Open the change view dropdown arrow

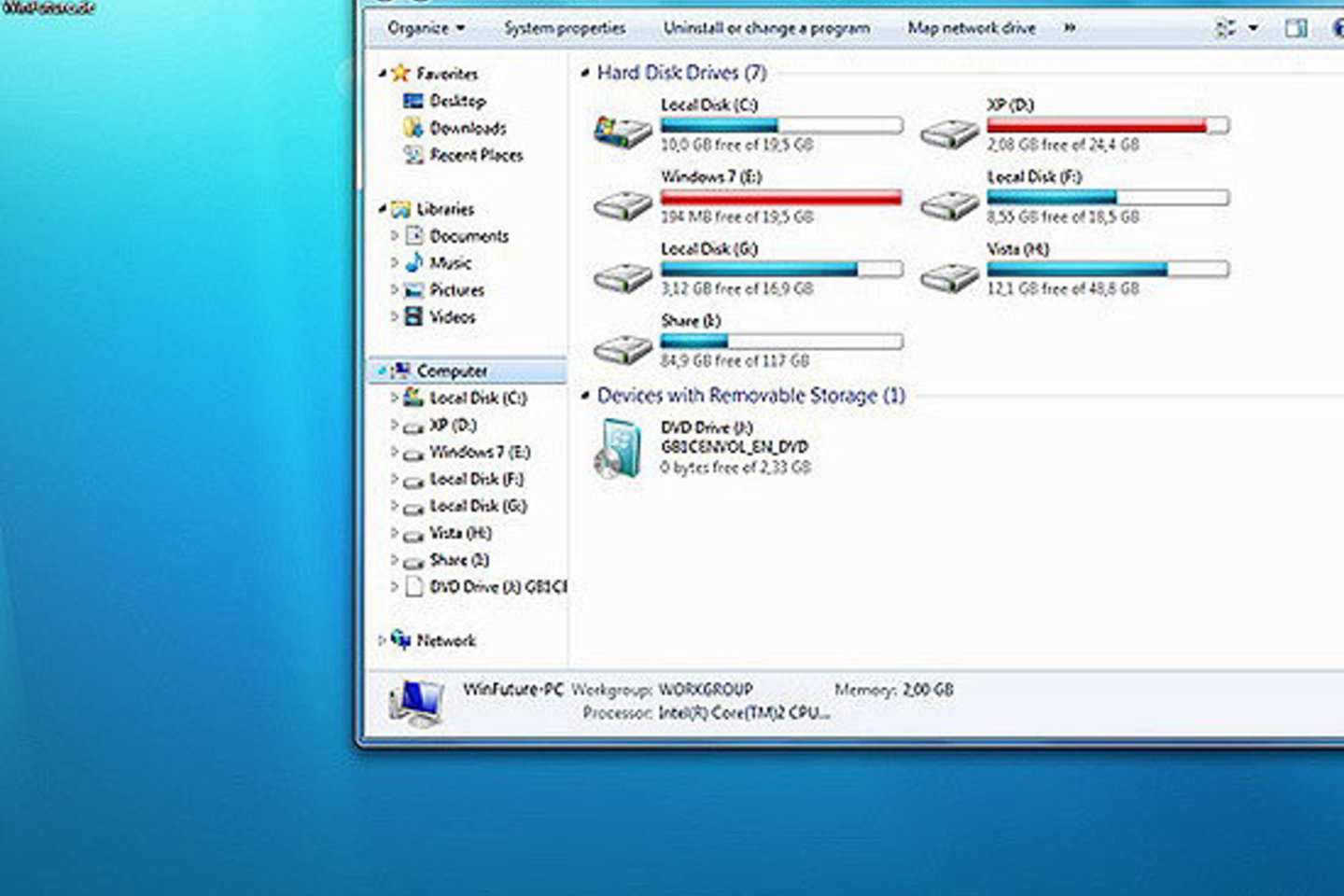(1253, 29)
